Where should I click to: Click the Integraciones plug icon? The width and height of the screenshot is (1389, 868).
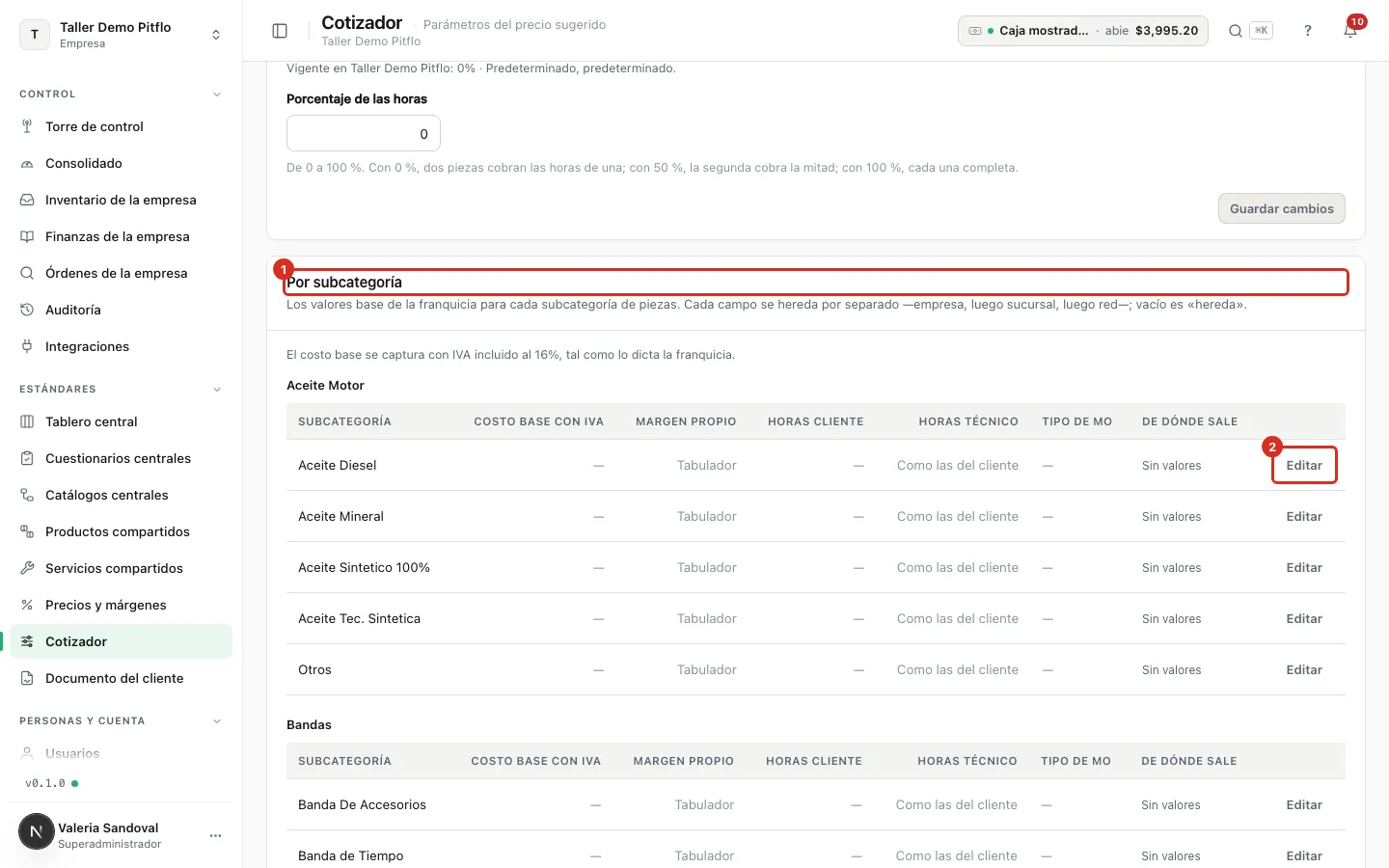27,346
